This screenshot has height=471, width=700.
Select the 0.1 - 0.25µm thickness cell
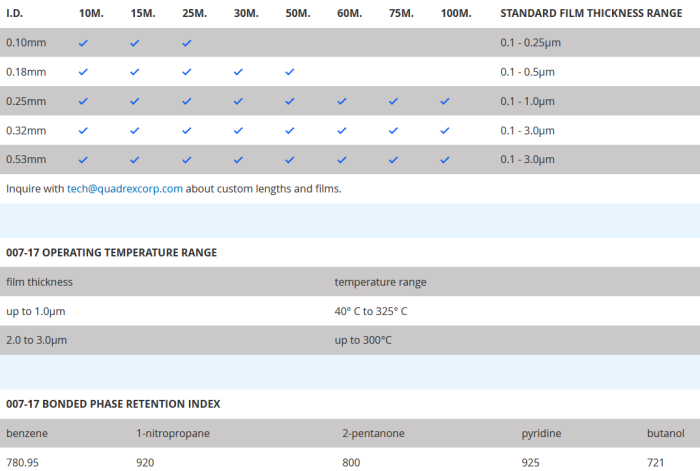[530, 43]
